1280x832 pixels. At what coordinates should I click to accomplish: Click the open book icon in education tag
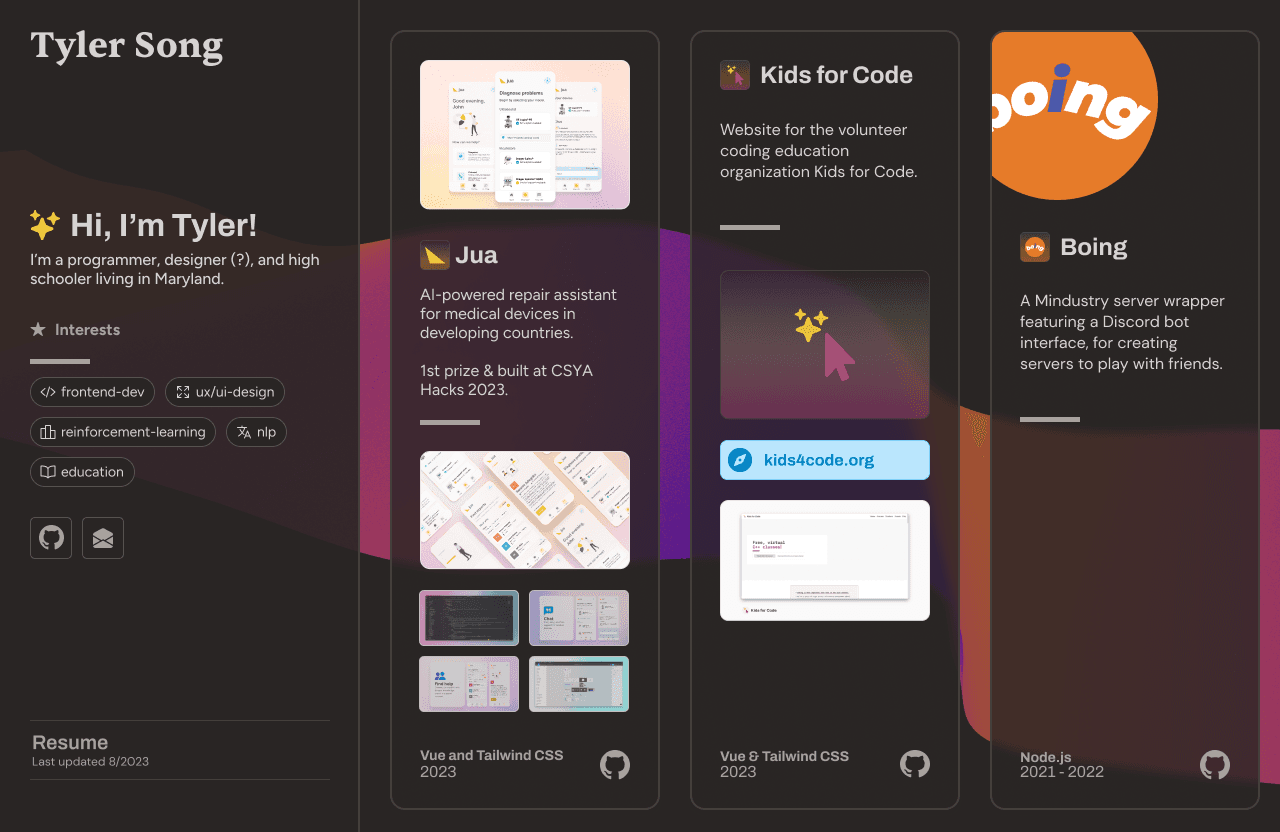(47, 472)
